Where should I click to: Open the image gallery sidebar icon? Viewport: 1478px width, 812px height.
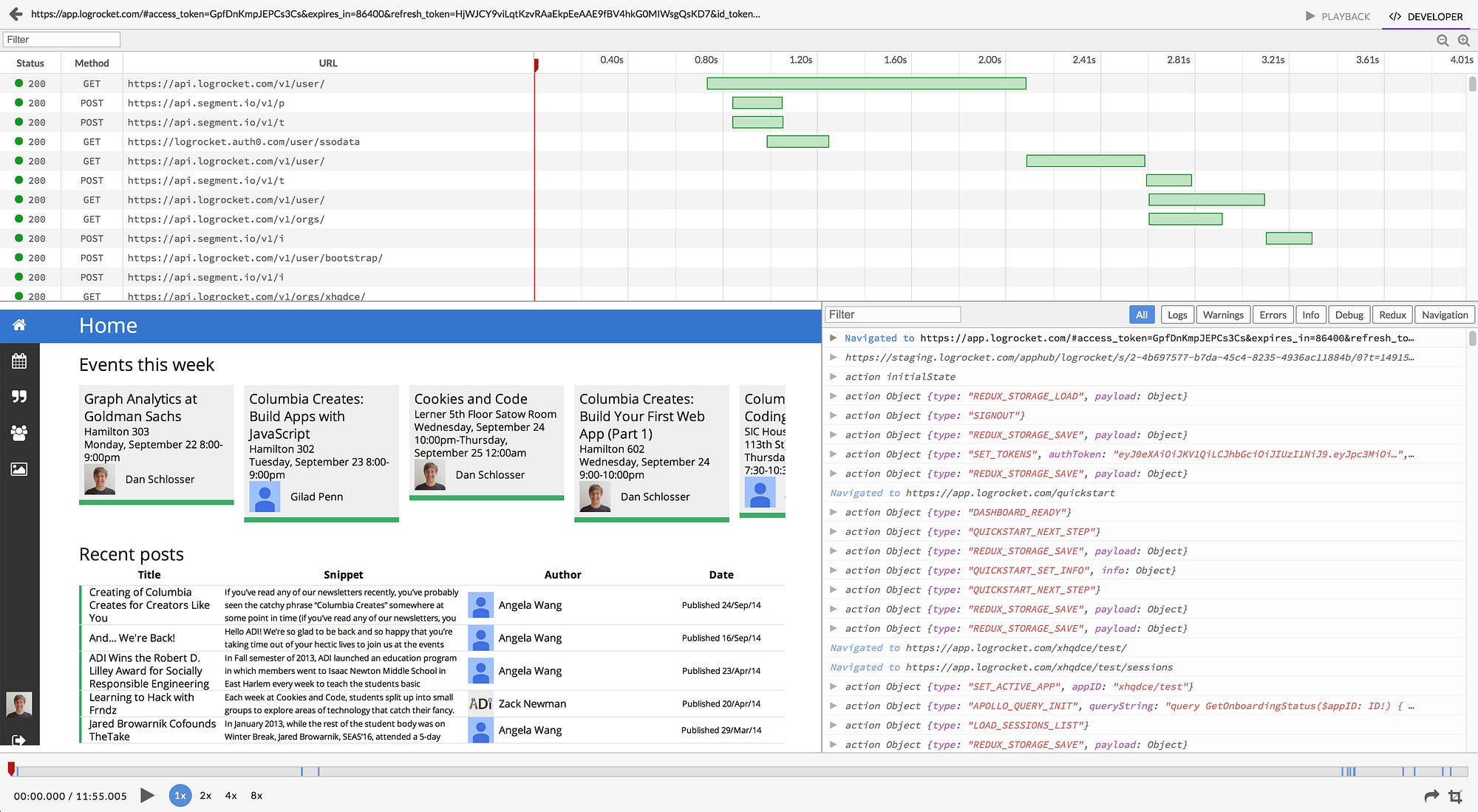click(19, 469)
